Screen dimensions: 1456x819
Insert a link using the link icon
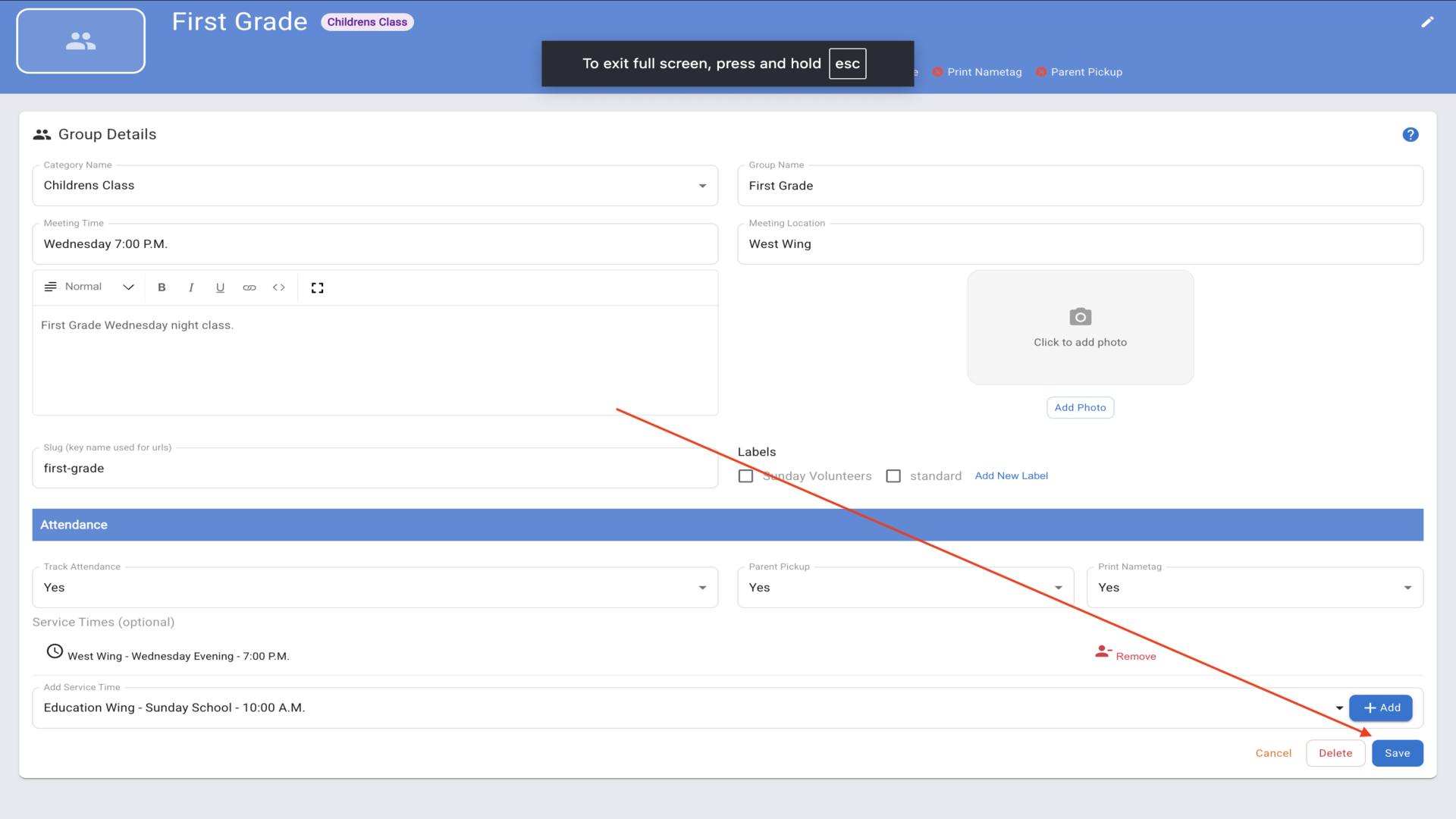point(249,287)
